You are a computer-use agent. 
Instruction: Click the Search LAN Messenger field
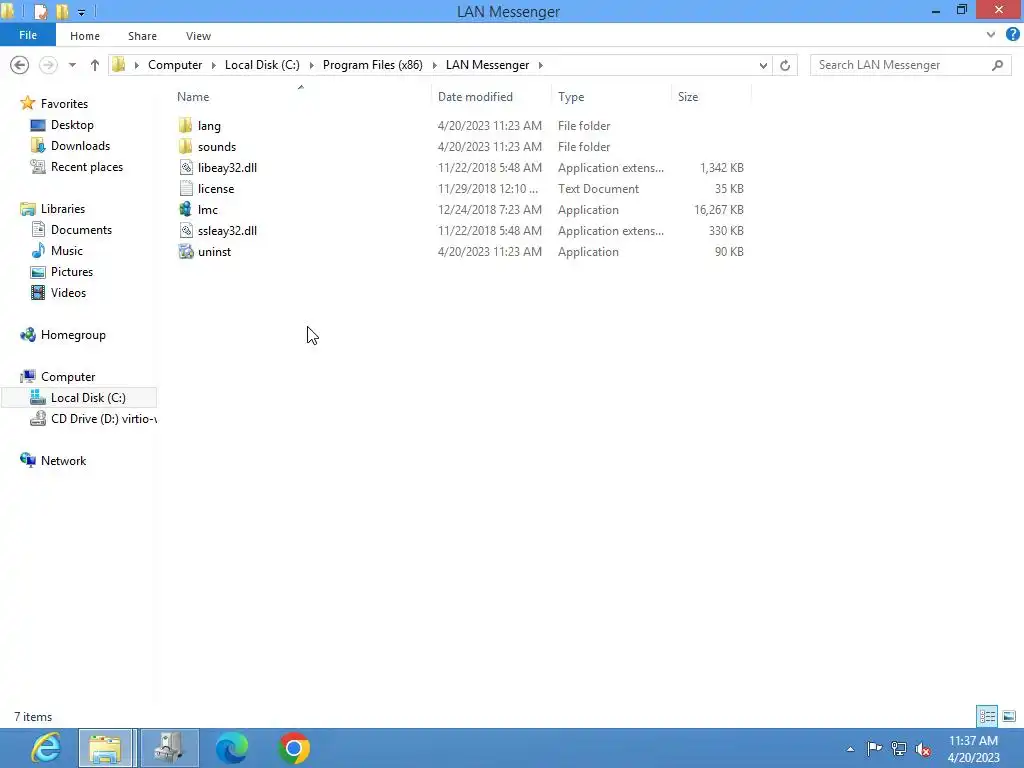pyautogui.click(x=910, y=65)
